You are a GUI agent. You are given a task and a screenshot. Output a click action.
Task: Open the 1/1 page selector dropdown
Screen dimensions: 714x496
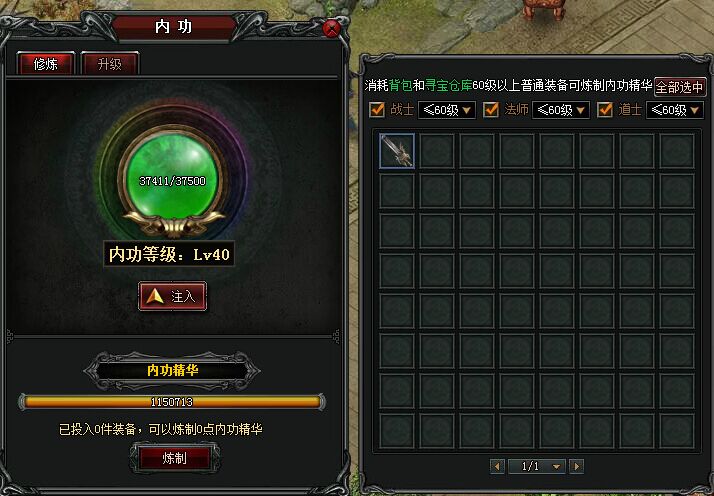tap(537, 466)
